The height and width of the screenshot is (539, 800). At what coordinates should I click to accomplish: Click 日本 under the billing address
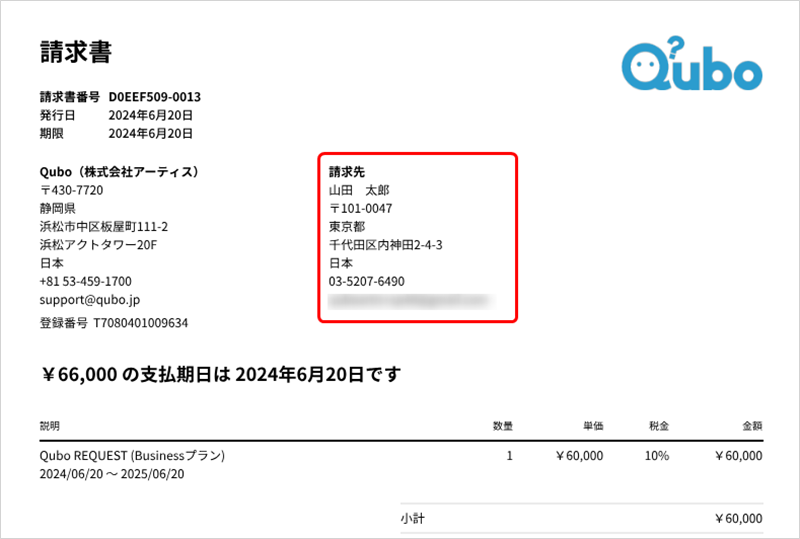pyautogui.click(x=341, y=263)
